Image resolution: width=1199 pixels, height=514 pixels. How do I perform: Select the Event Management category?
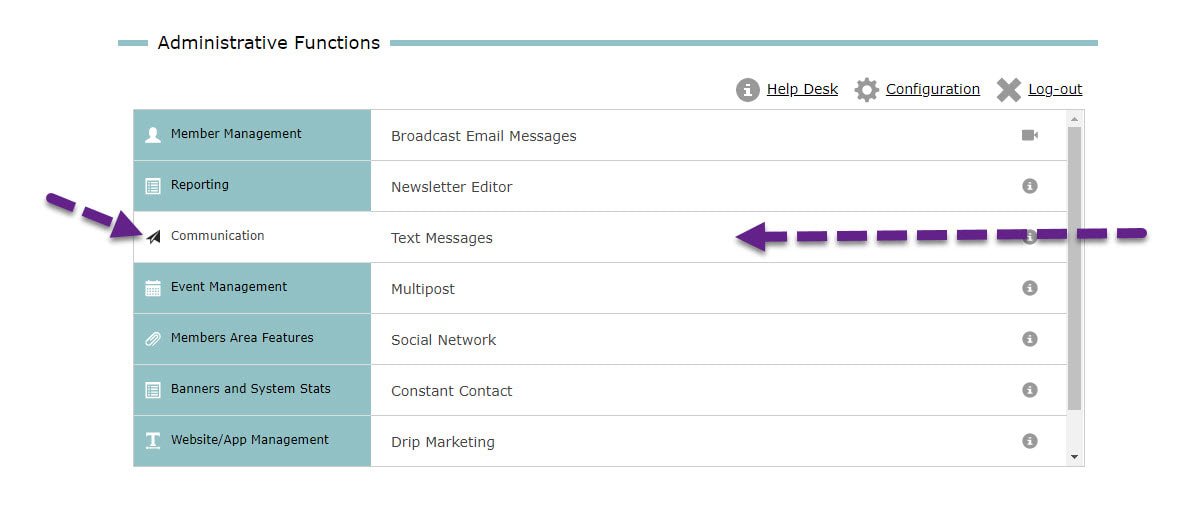(252, 288)
